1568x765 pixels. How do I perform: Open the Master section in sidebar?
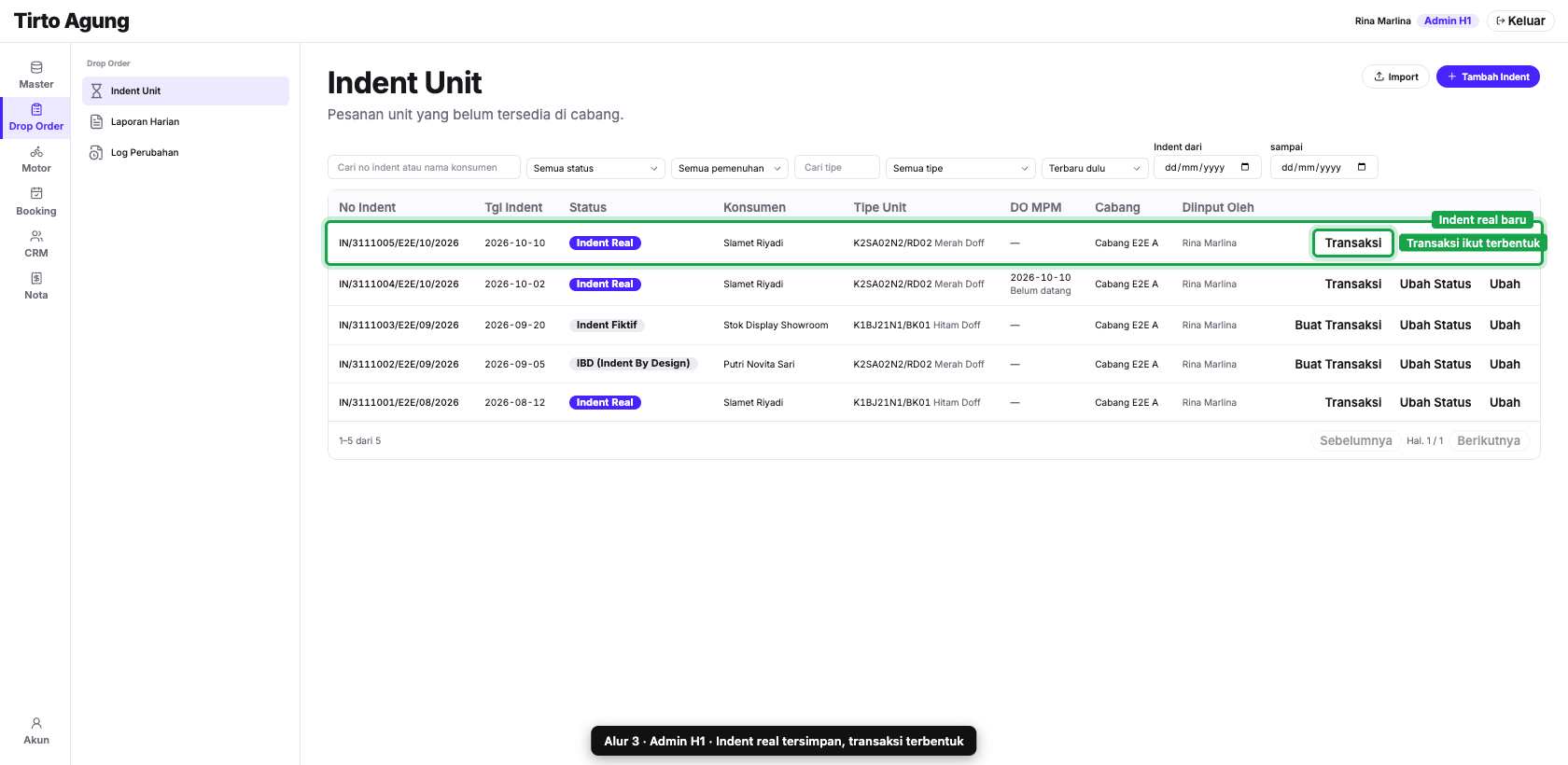point(35,76)
